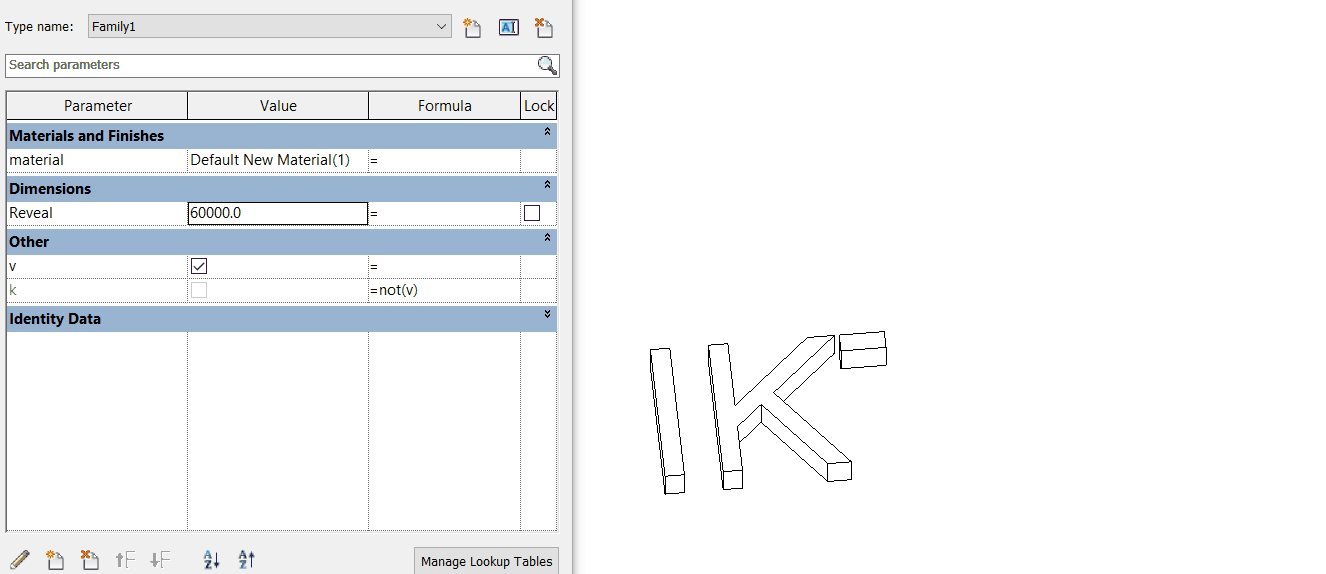The height and width of the screenshot is (574, 1326).
Task: Delete the current family type icon
Action: pos(544,28)
